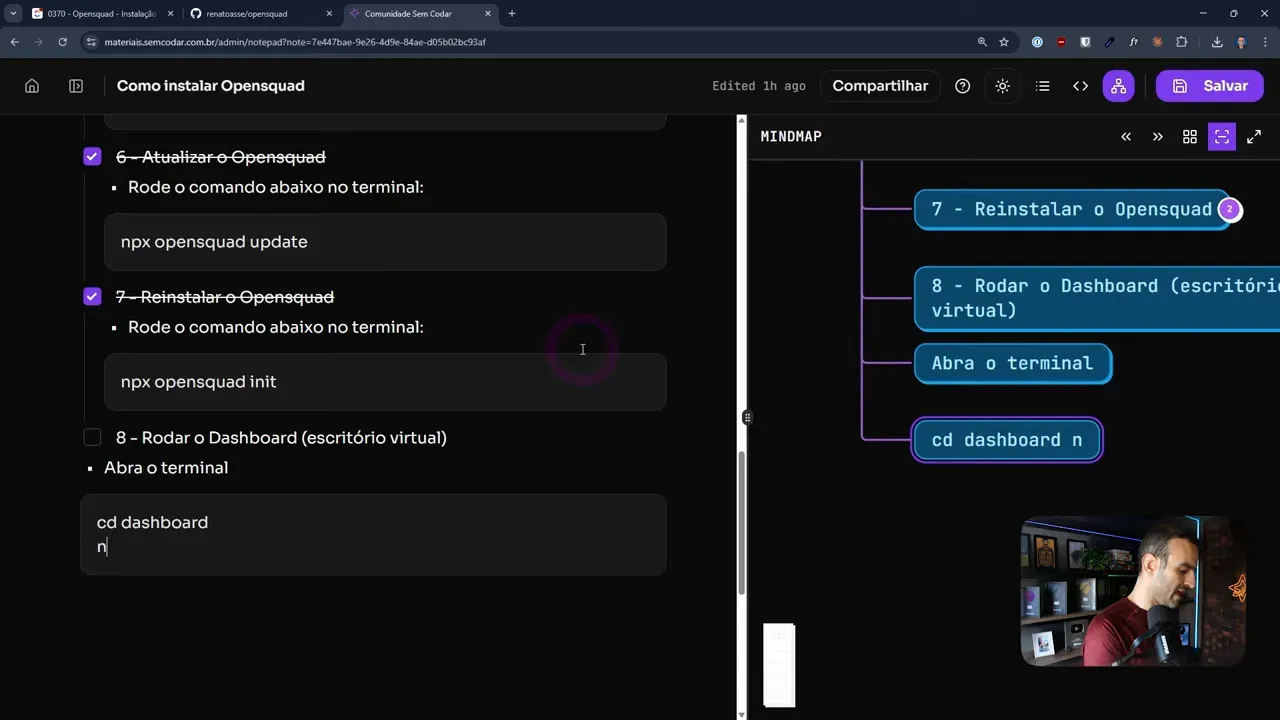
Task: Click the Abra o terminal mindmap node
Action: (1012, 363)
